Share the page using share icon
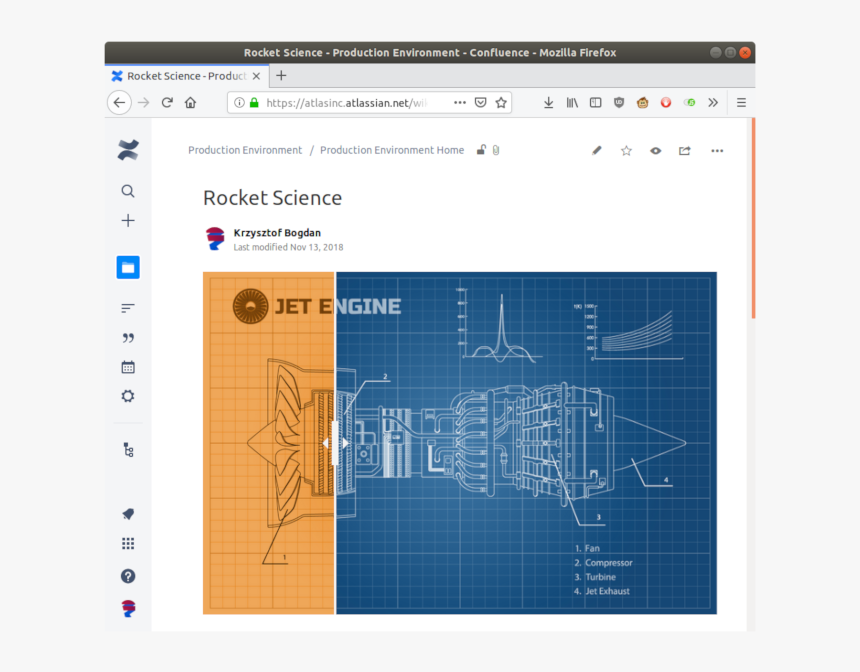Image resolution: width=860 pixels, height=672 pixels. point(684,150)
